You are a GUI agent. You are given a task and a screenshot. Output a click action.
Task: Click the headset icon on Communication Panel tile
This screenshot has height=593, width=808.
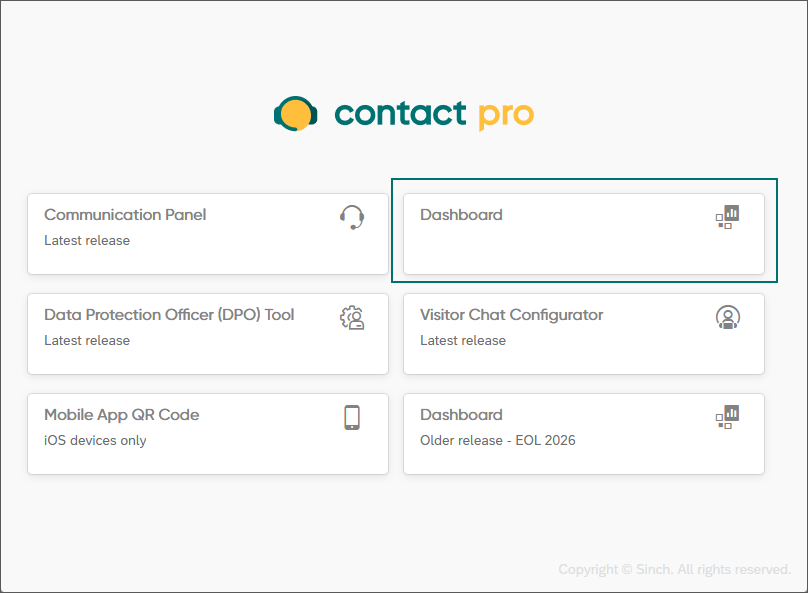coord(352,217)
